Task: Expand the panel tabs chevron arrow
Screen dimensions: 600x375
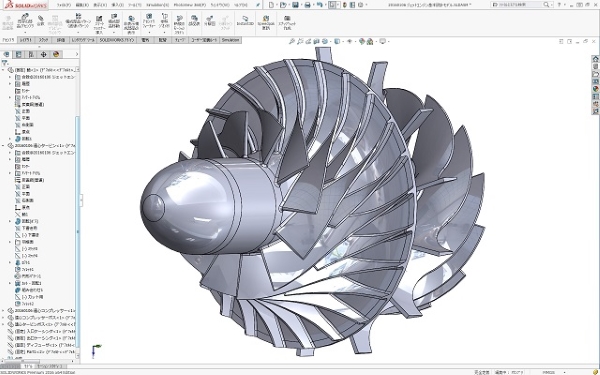Action: point(77,54)
